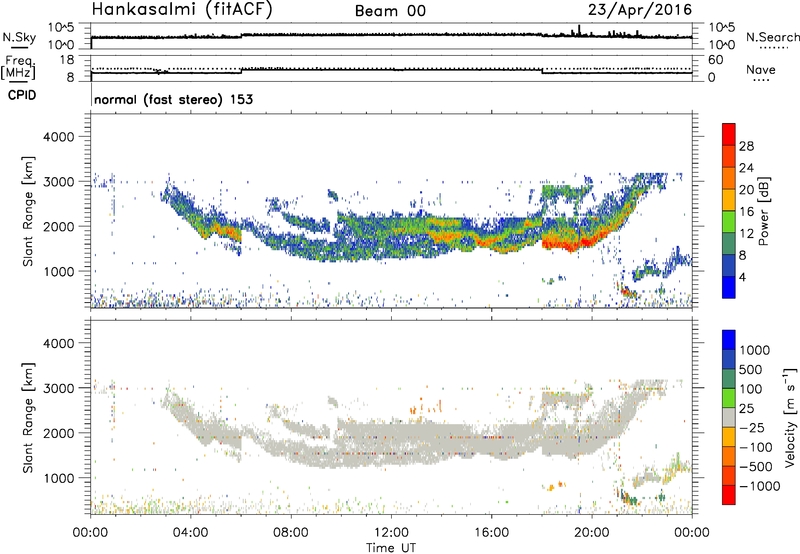Click the "04:00" time tick label
800x554 pixels.
point(190,533)
